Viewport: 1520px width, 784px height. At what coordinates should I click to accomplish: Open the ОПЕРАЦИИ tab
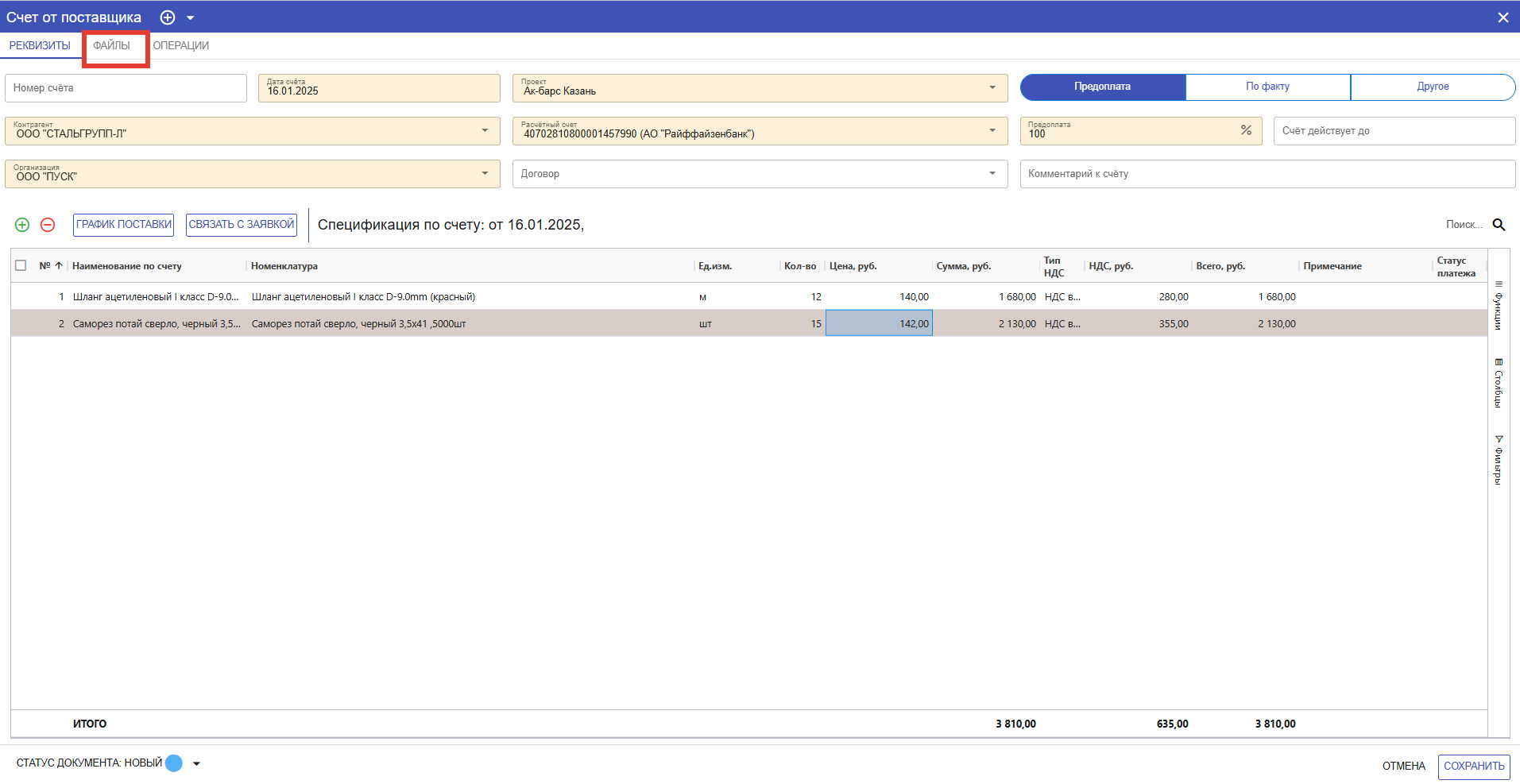point(181,45)
